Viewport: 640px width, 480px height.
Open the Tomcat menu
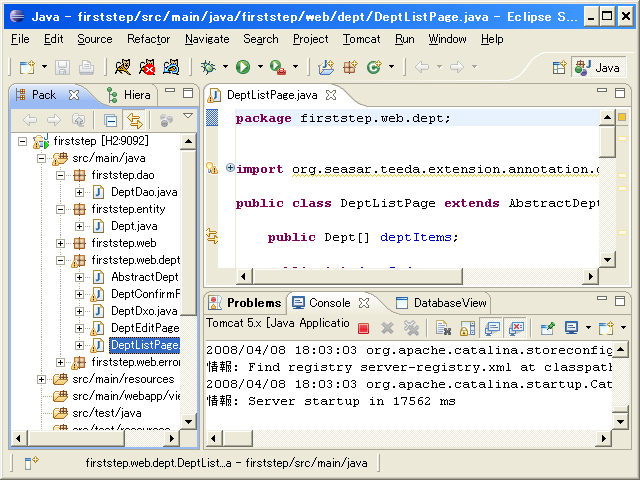coord(360,39)
